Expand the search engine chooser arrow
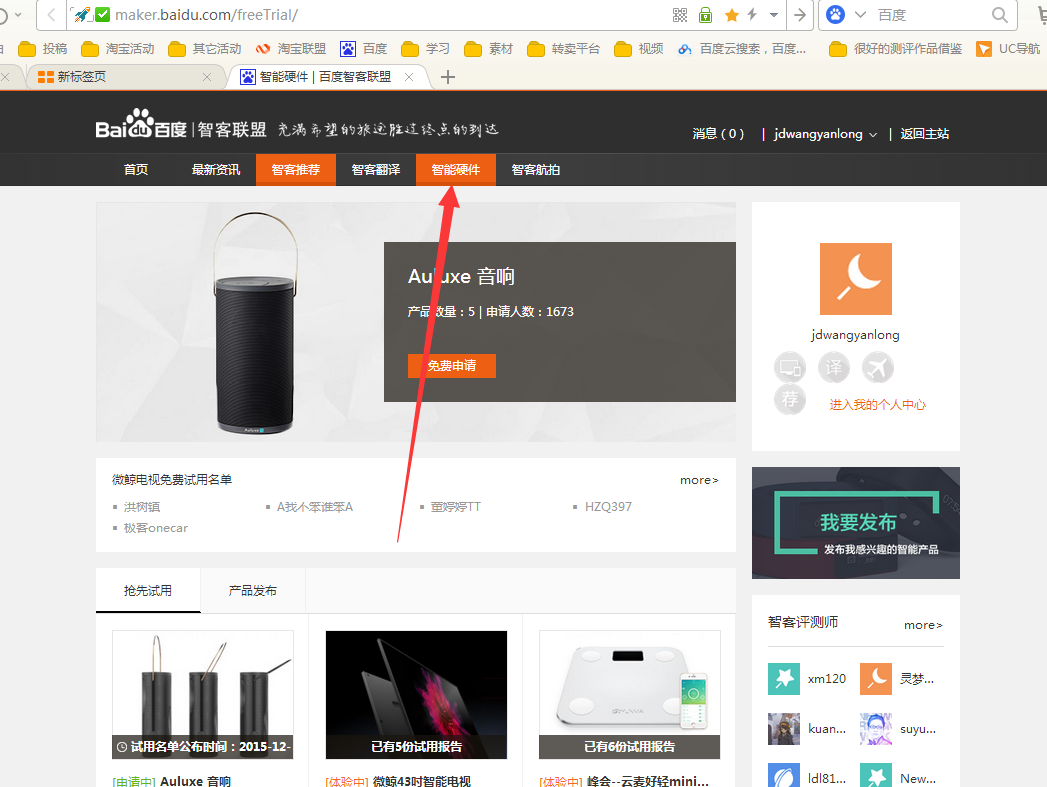 tap(860, 15)
